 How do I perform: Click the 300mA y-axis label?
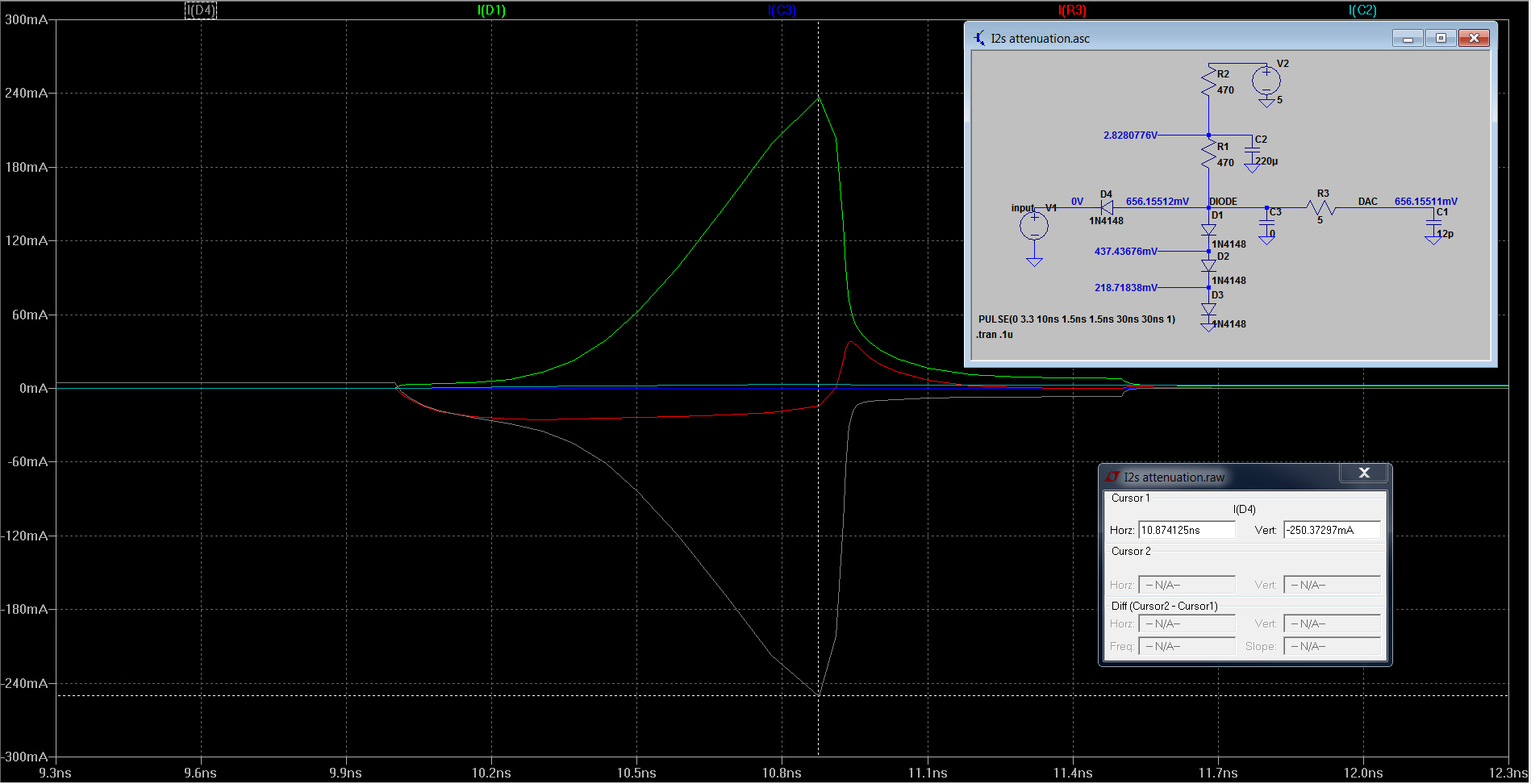click(x=27, y=19)
